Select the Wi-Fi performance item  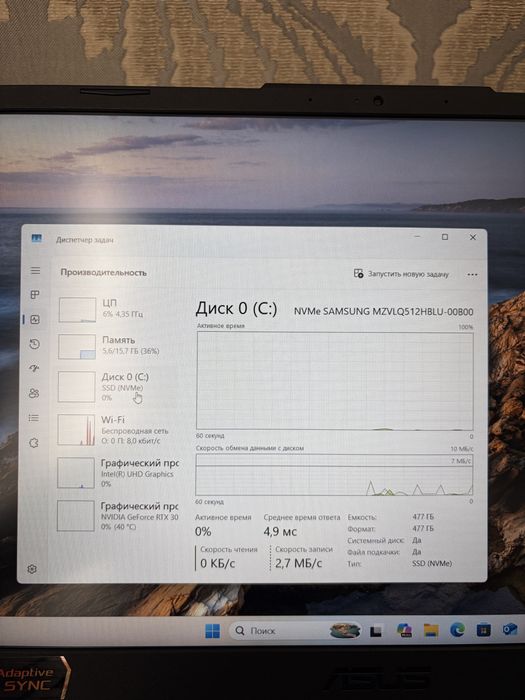coord(120,430)
